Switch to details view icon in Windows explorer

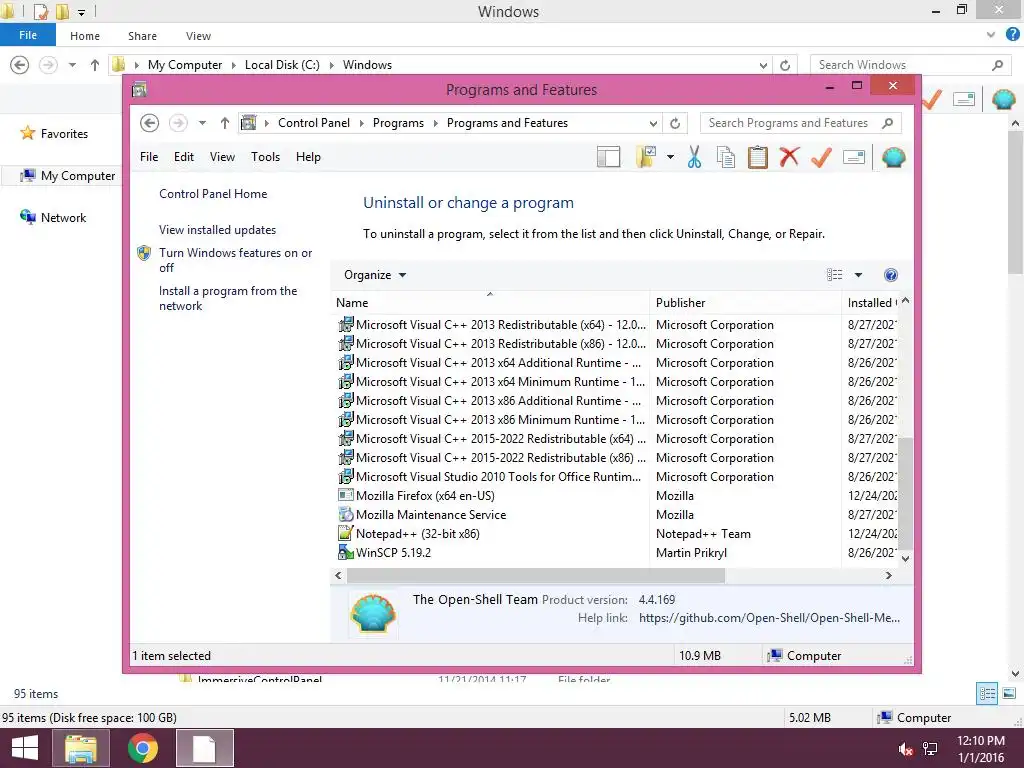(987, 694)
